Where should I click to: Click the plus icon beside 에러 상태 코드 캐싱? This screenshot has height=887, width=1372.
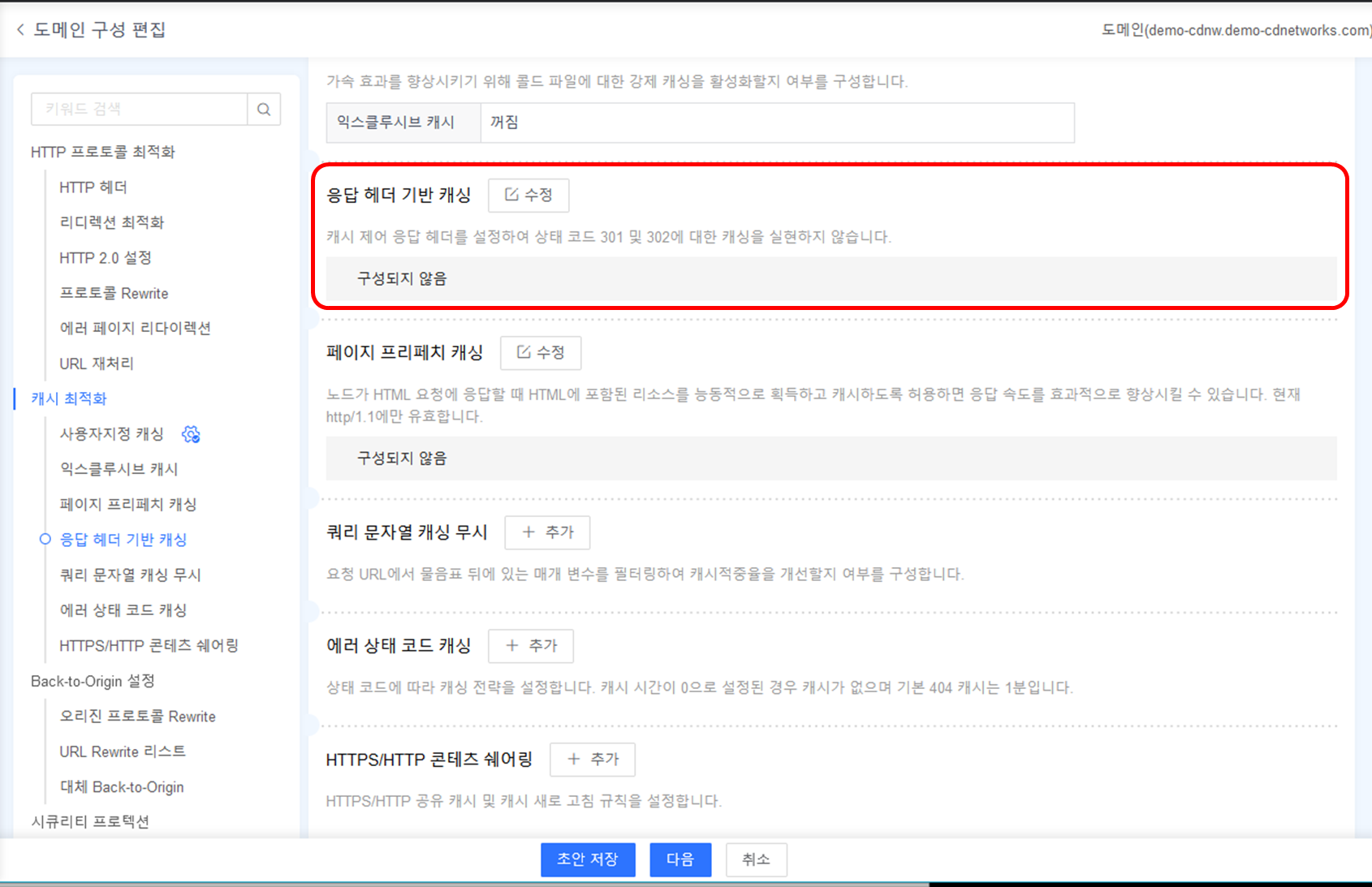[511, 645]
